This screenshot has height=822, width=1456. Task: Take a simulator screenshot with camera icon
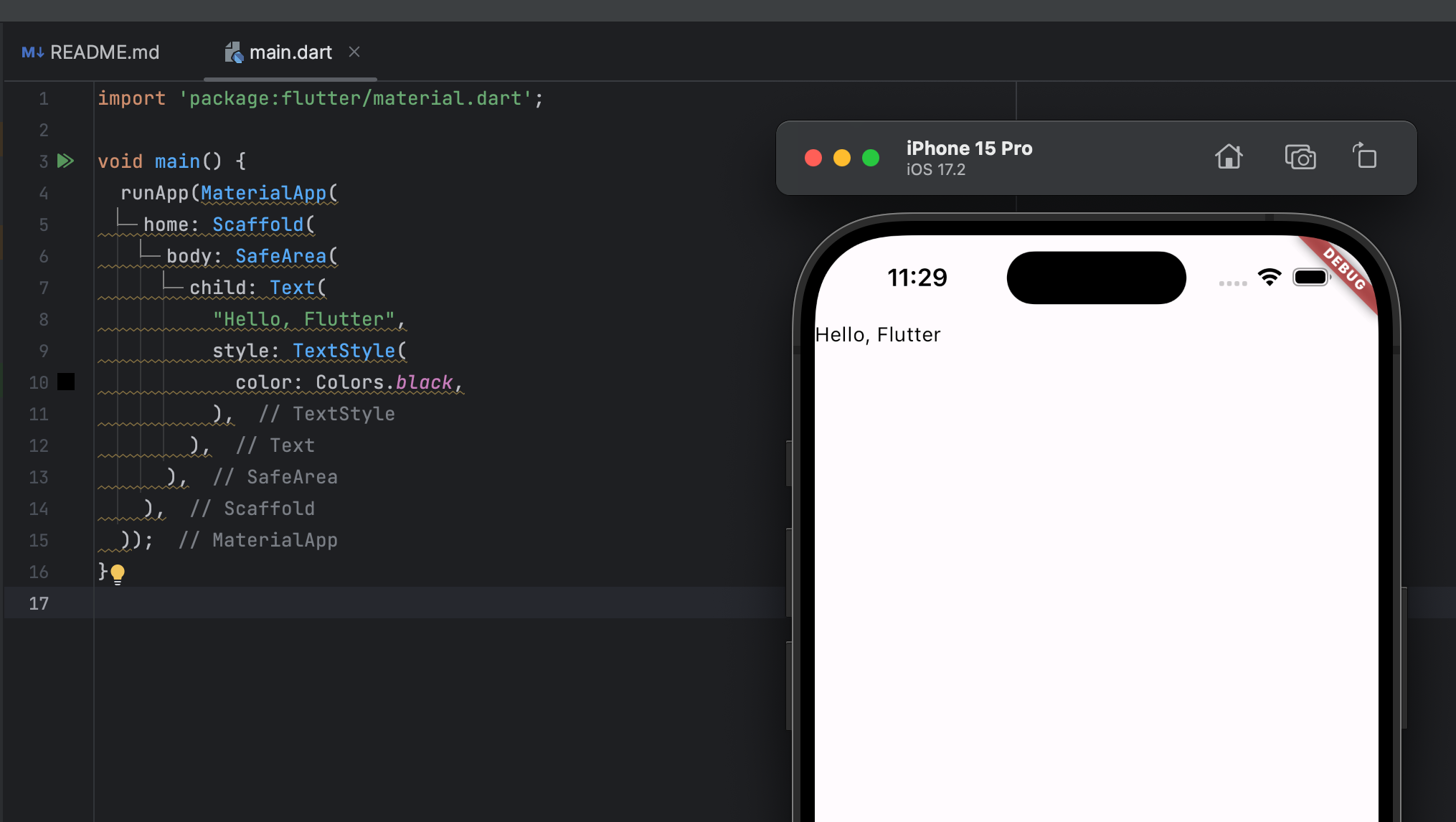(1300, 157)
